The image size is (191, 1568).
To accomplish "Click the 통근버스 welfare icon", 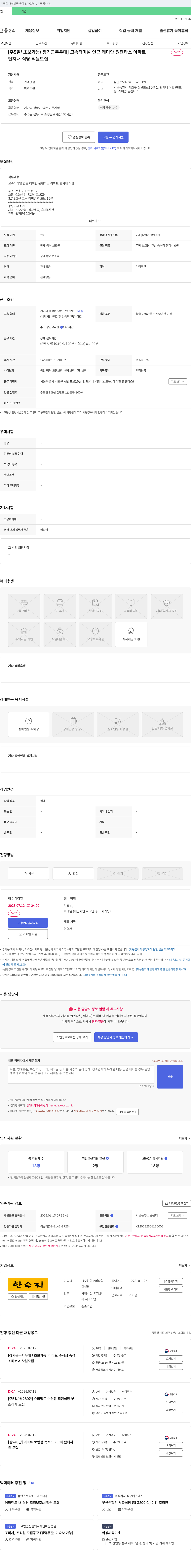I will tap(24, 606).
